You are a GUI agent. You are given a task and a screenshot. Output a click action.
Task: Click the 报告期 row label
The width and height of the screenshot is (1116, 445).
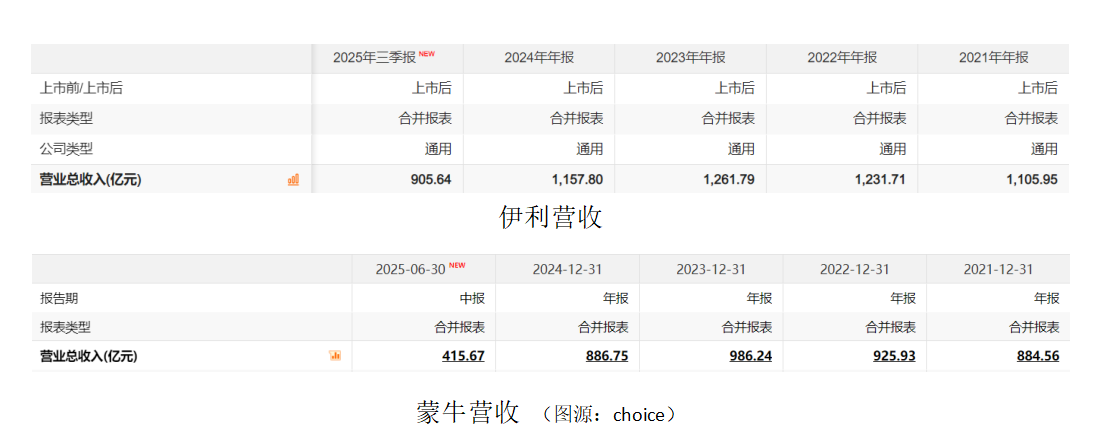click(x=60, y=298)
